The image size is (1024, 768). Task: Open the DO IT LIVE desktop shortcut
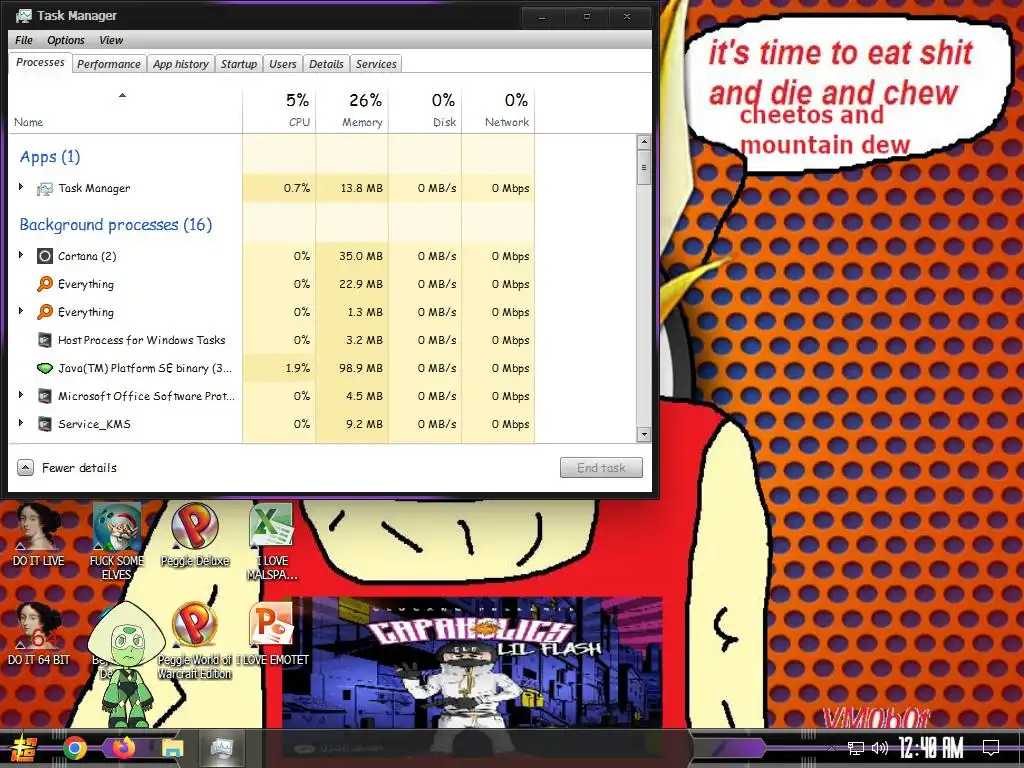click(x=39, y=534)
